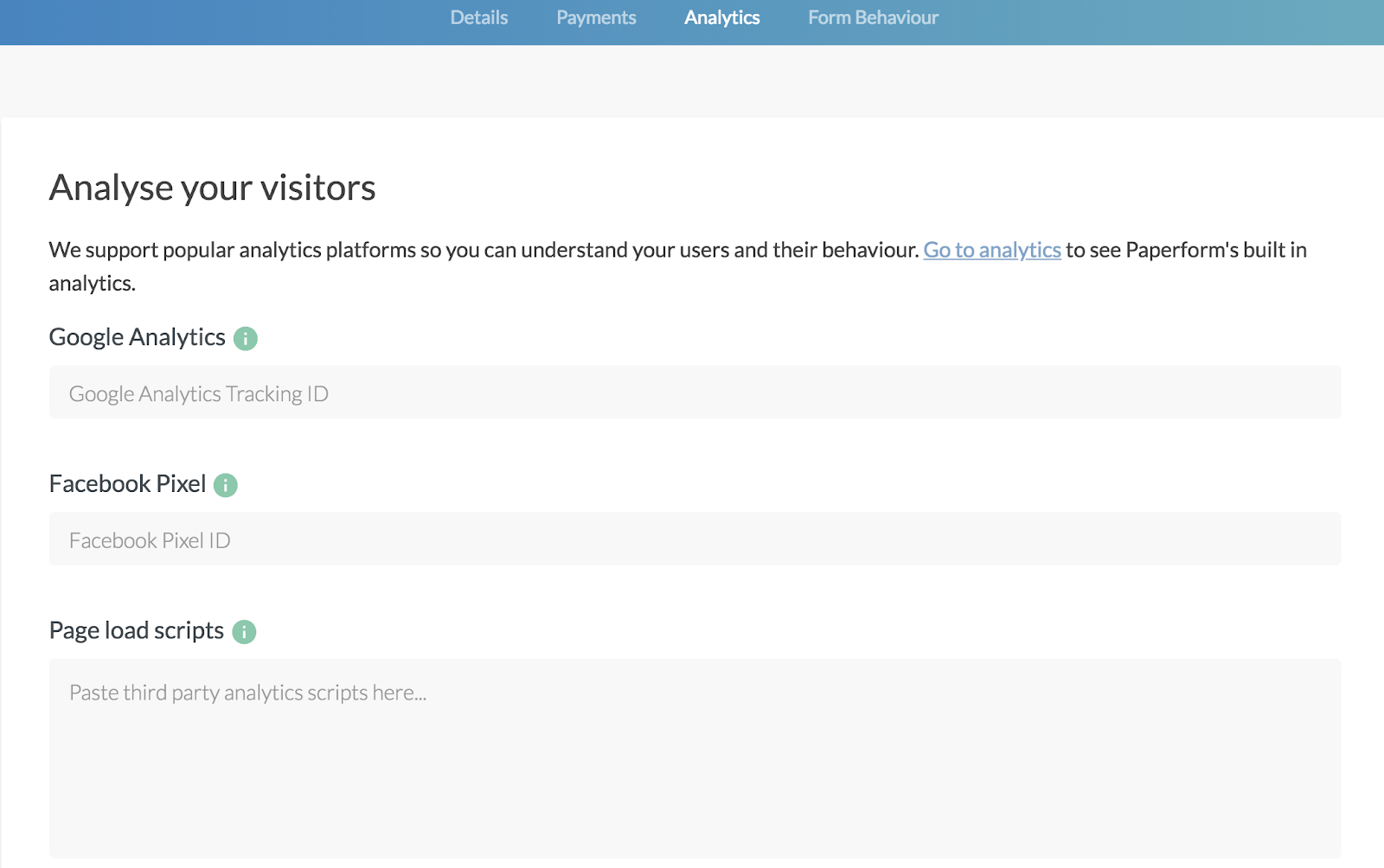Viewport: 1384px width, 868px height.
Task: Go to the Form Behaviour tab
Action: point(874,18)
